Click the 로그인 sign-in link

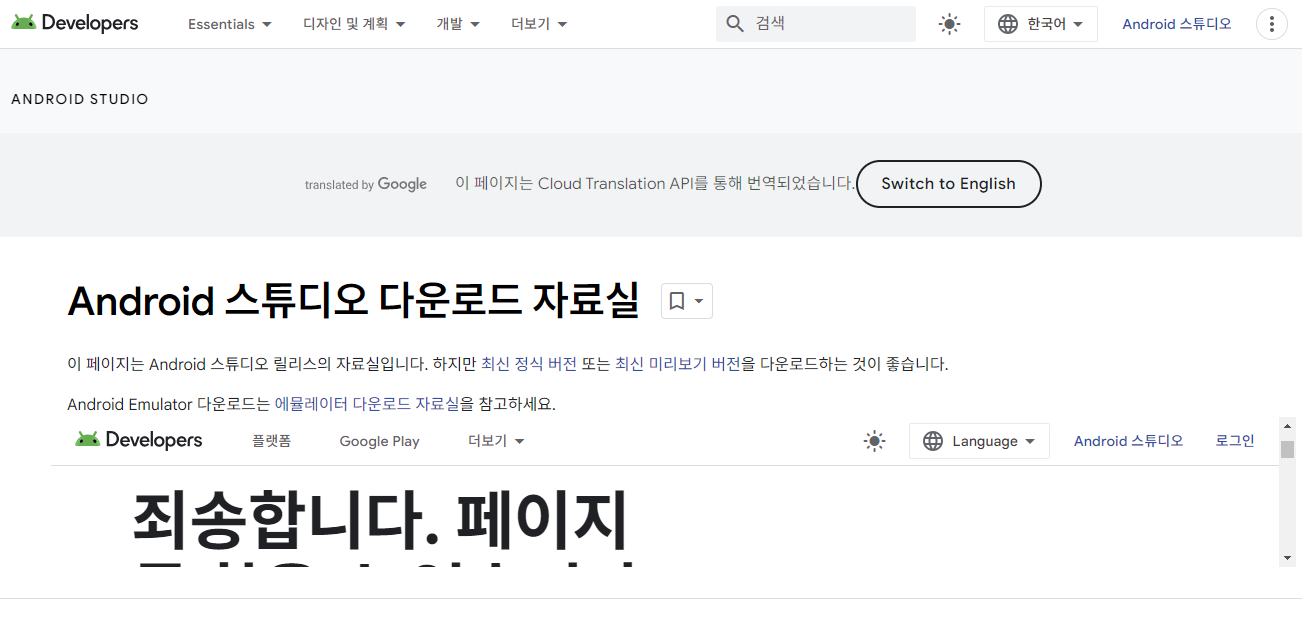tap(1235, 441)
